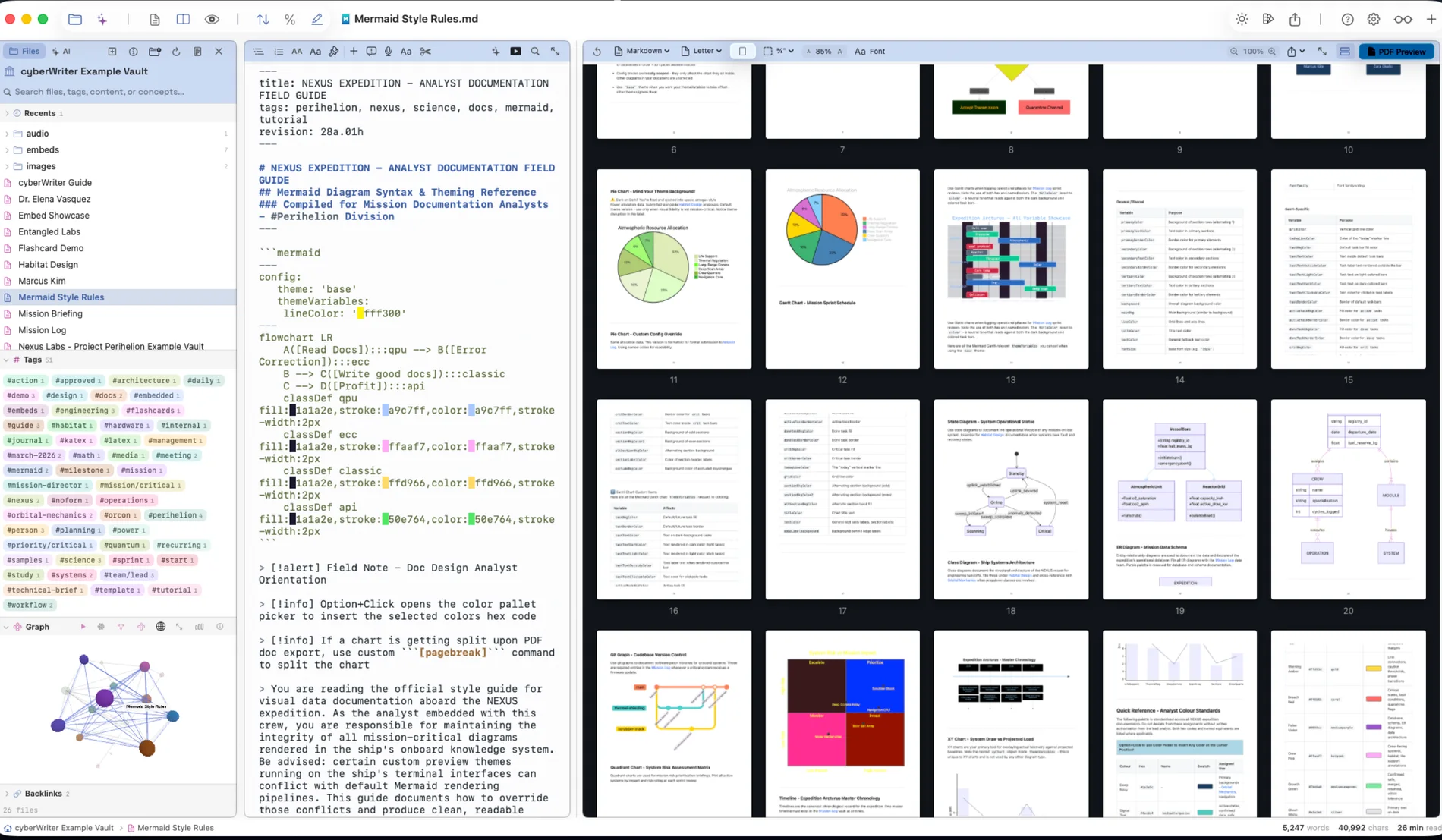Screen dimensions: 1442x840
Task: Open the Mission Briefing note
Action: click(x=50, y=313)
